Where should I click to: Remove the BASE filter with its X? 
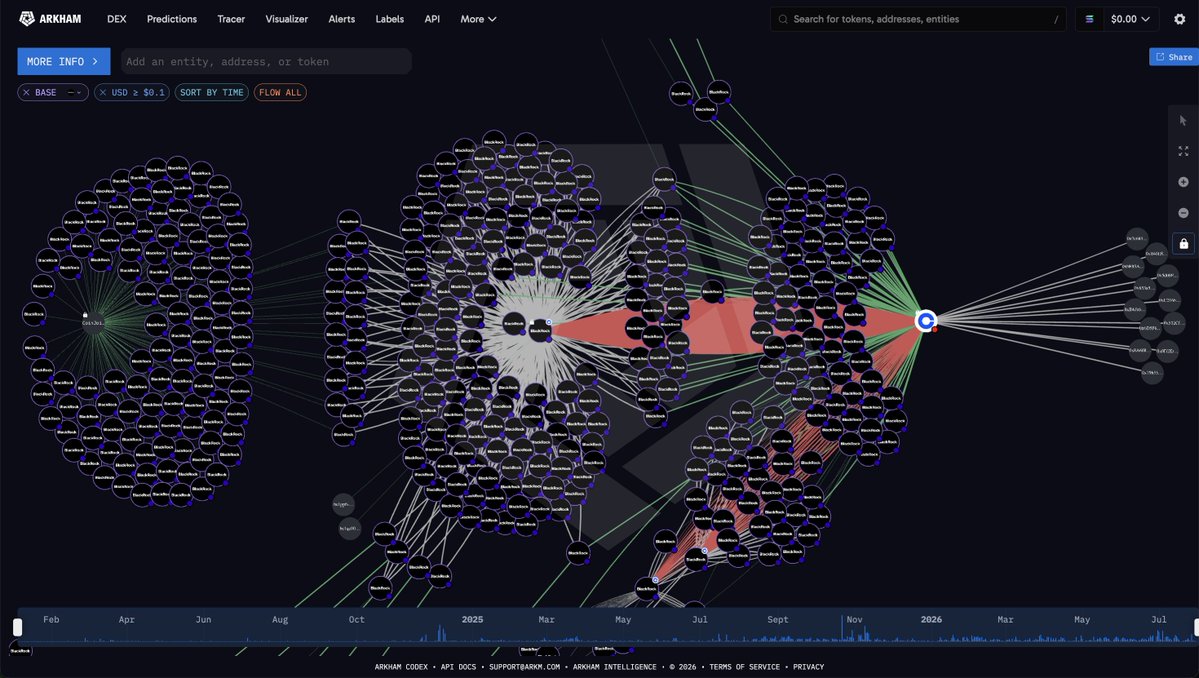click(x=26, y=92)
